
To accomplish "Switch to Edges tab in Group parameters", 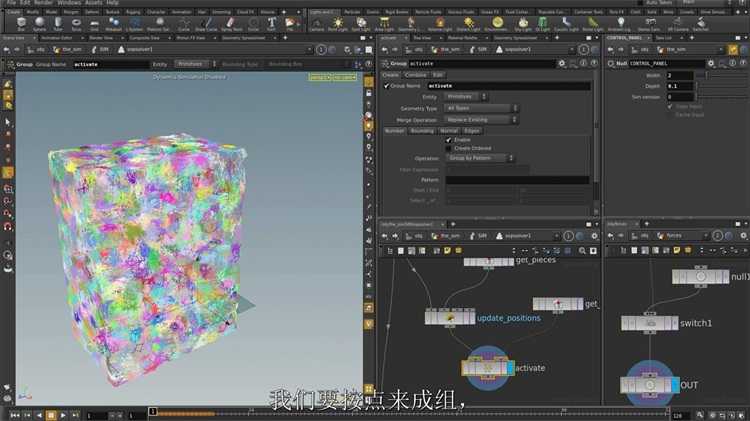I will pyautogui.click(x=472, y=131).
